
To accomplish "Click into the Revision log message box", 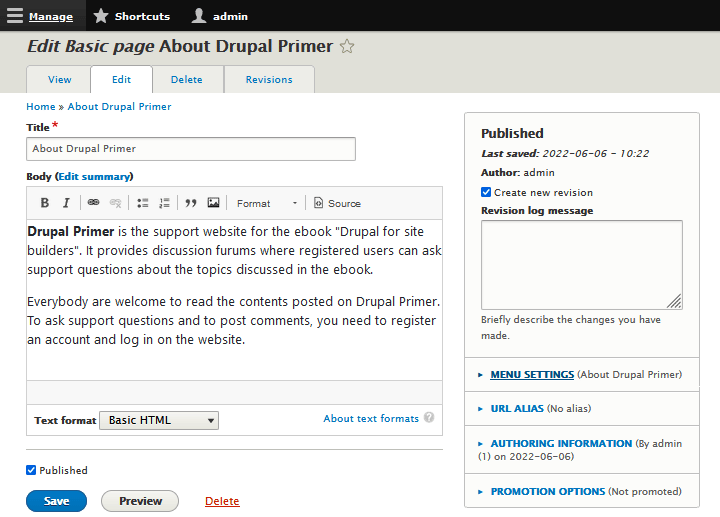I will click(581, 264).
